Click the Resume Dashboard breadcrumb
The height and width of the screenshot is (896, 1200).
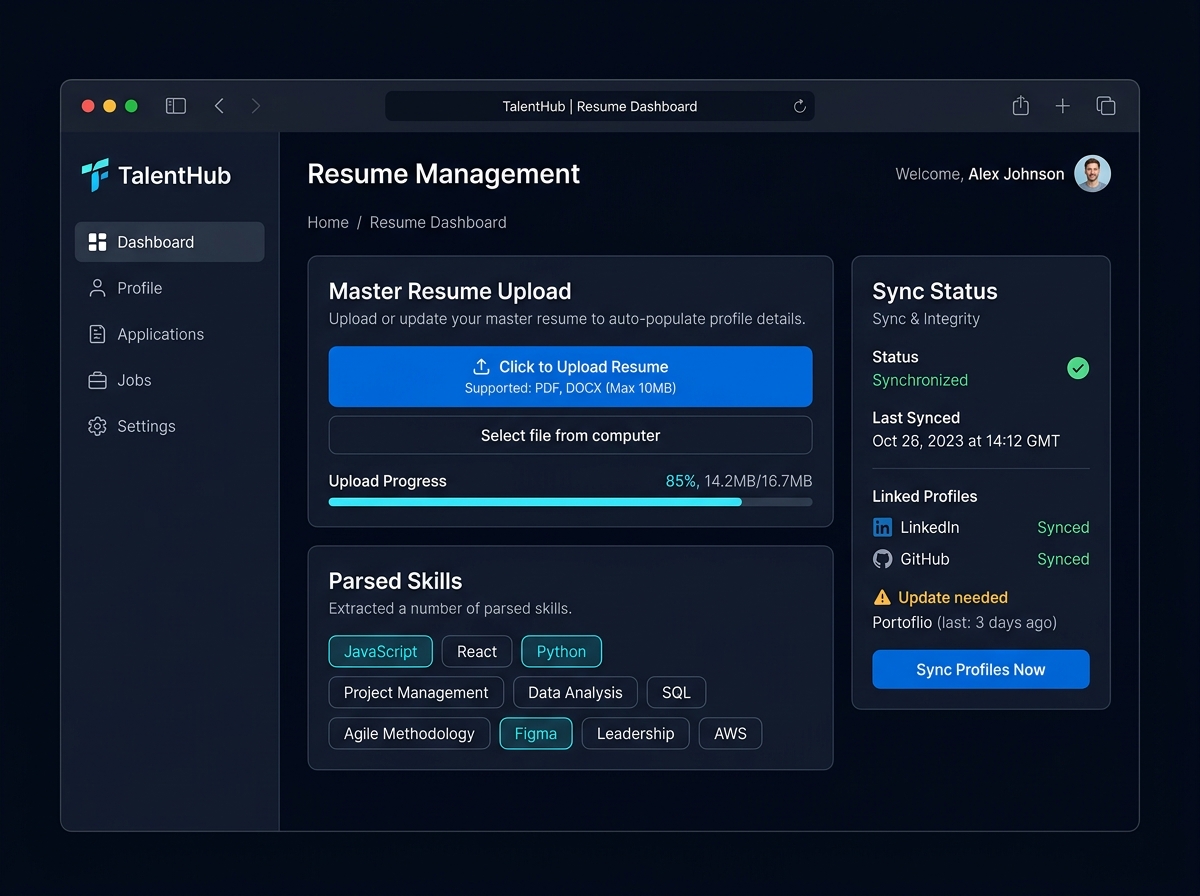(438, 222)
